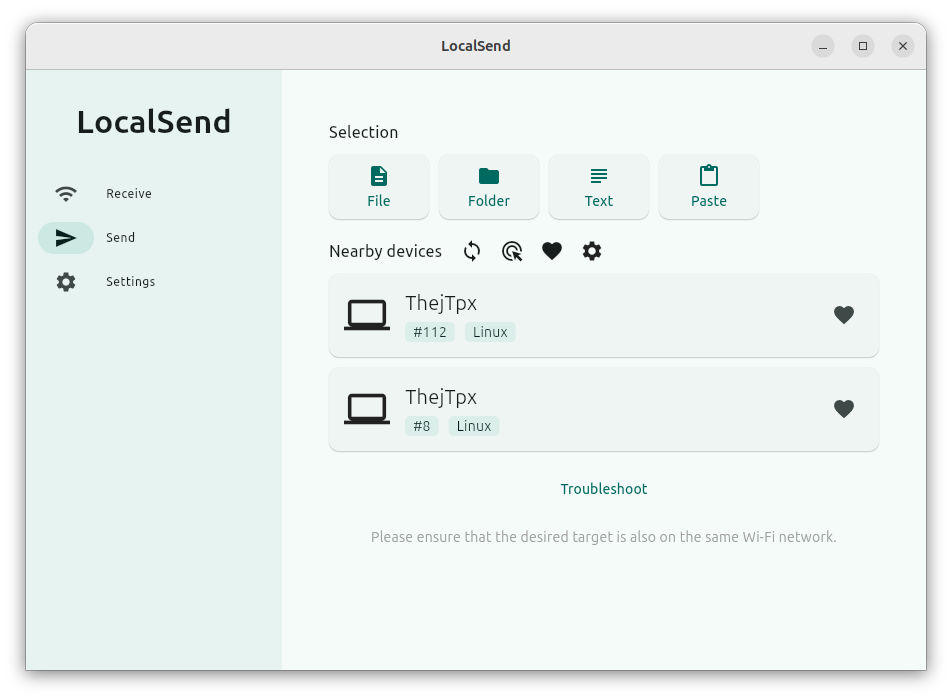Click the sidebar Settings gear icon

point(66,282)
